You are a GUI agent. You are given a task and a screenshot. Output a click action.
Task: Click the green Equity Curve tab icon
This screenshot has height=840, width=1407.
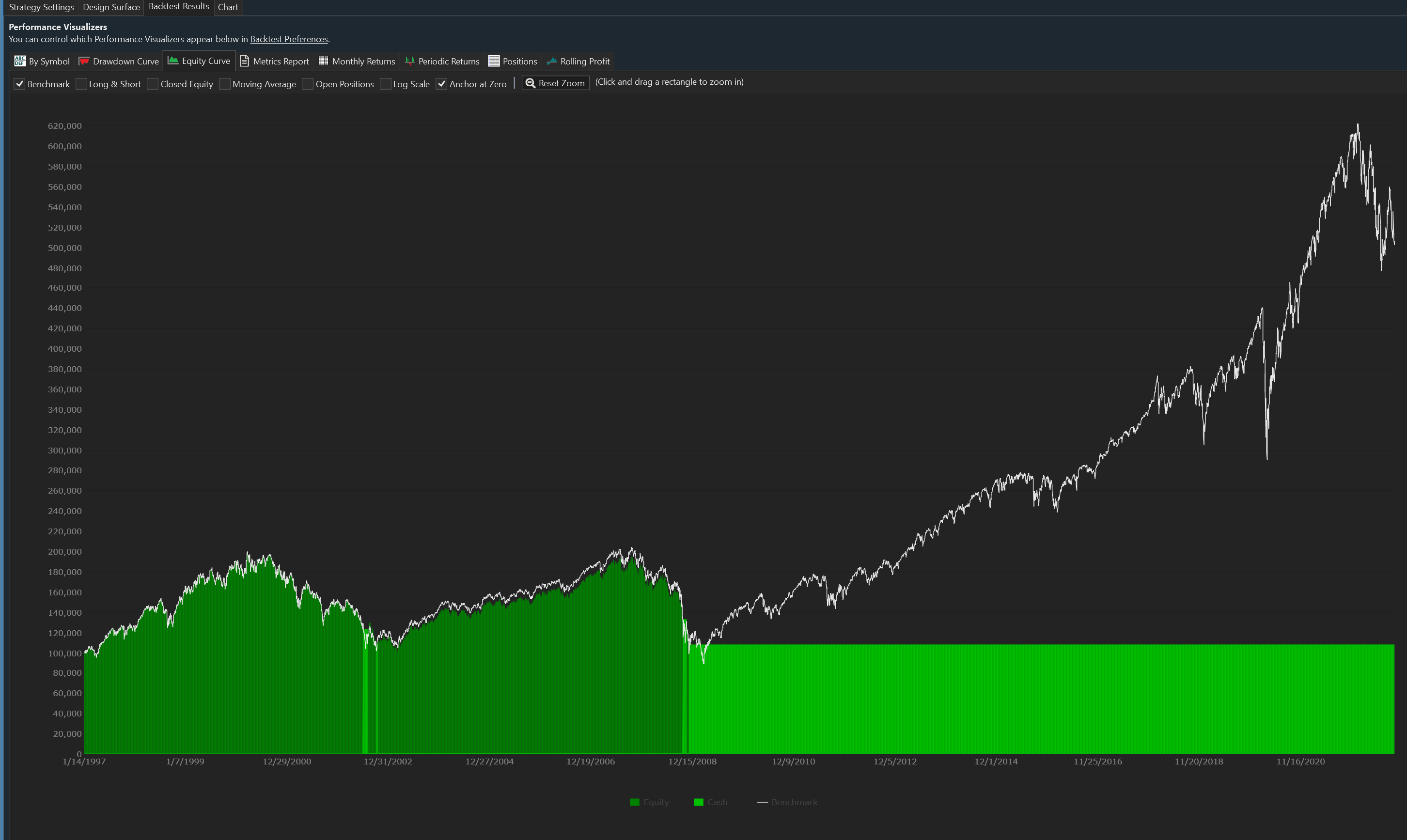point(173,60)
